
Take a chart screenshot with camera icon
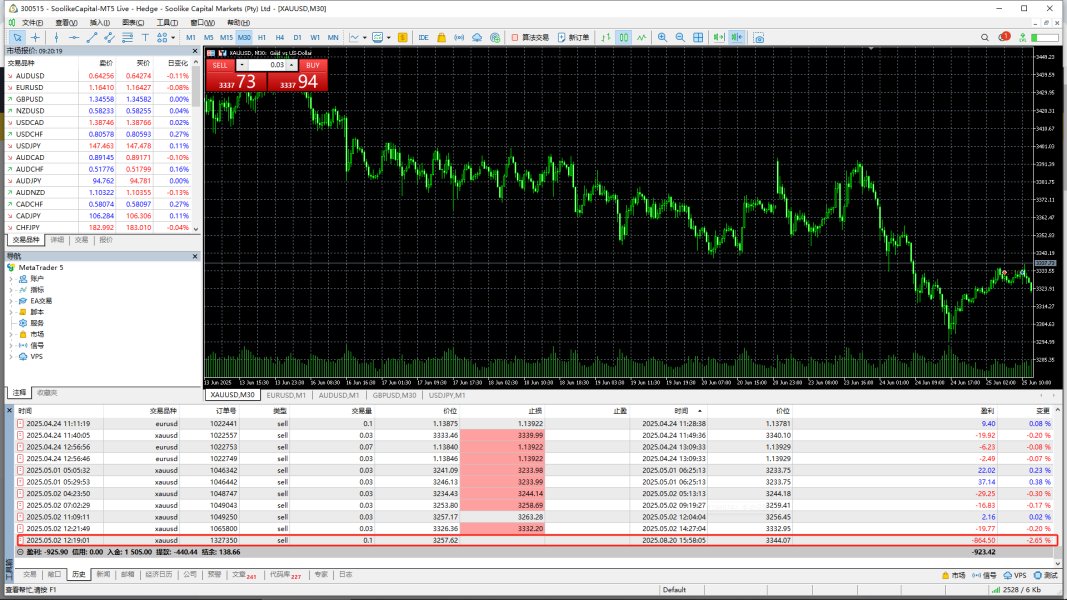pyautogui.click(x=759, y=37)
